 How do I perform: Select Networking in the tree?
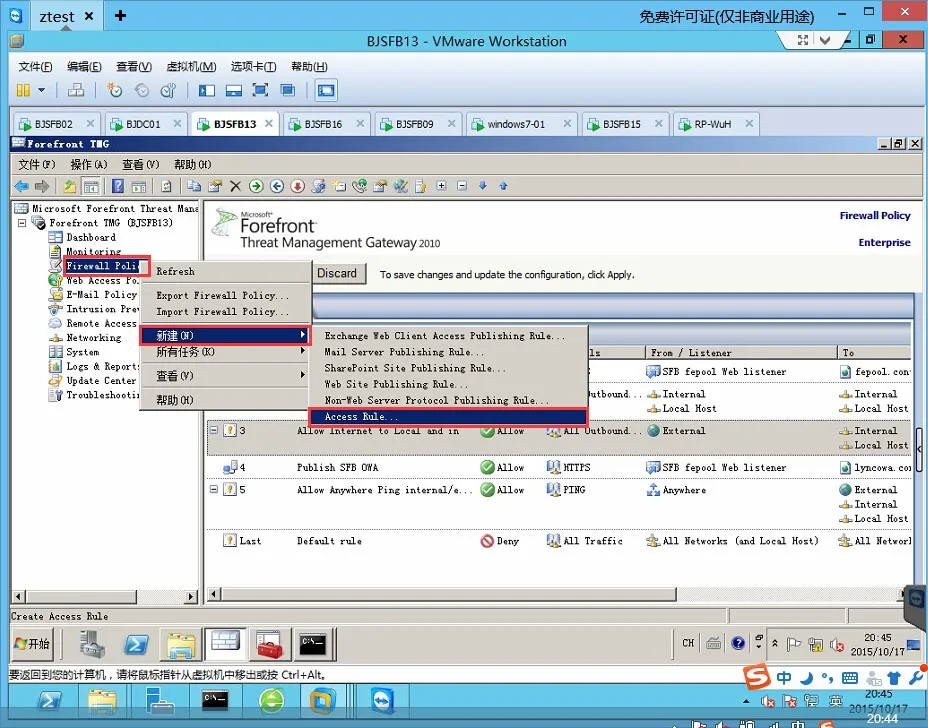pos(94,338)
